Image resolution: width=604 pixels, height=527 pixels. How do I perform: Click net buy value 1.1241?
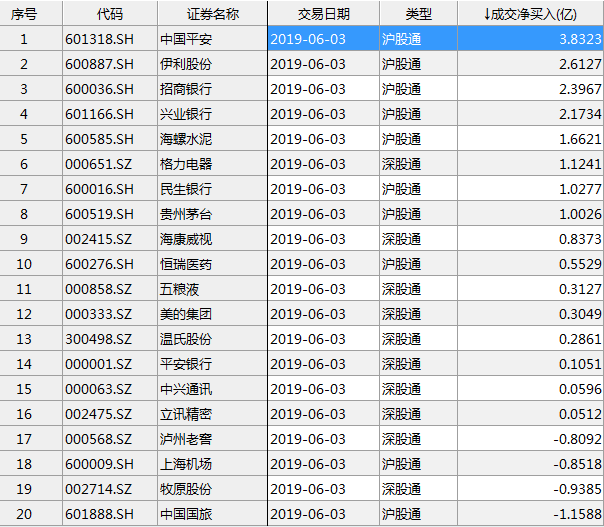click(530, 164)
